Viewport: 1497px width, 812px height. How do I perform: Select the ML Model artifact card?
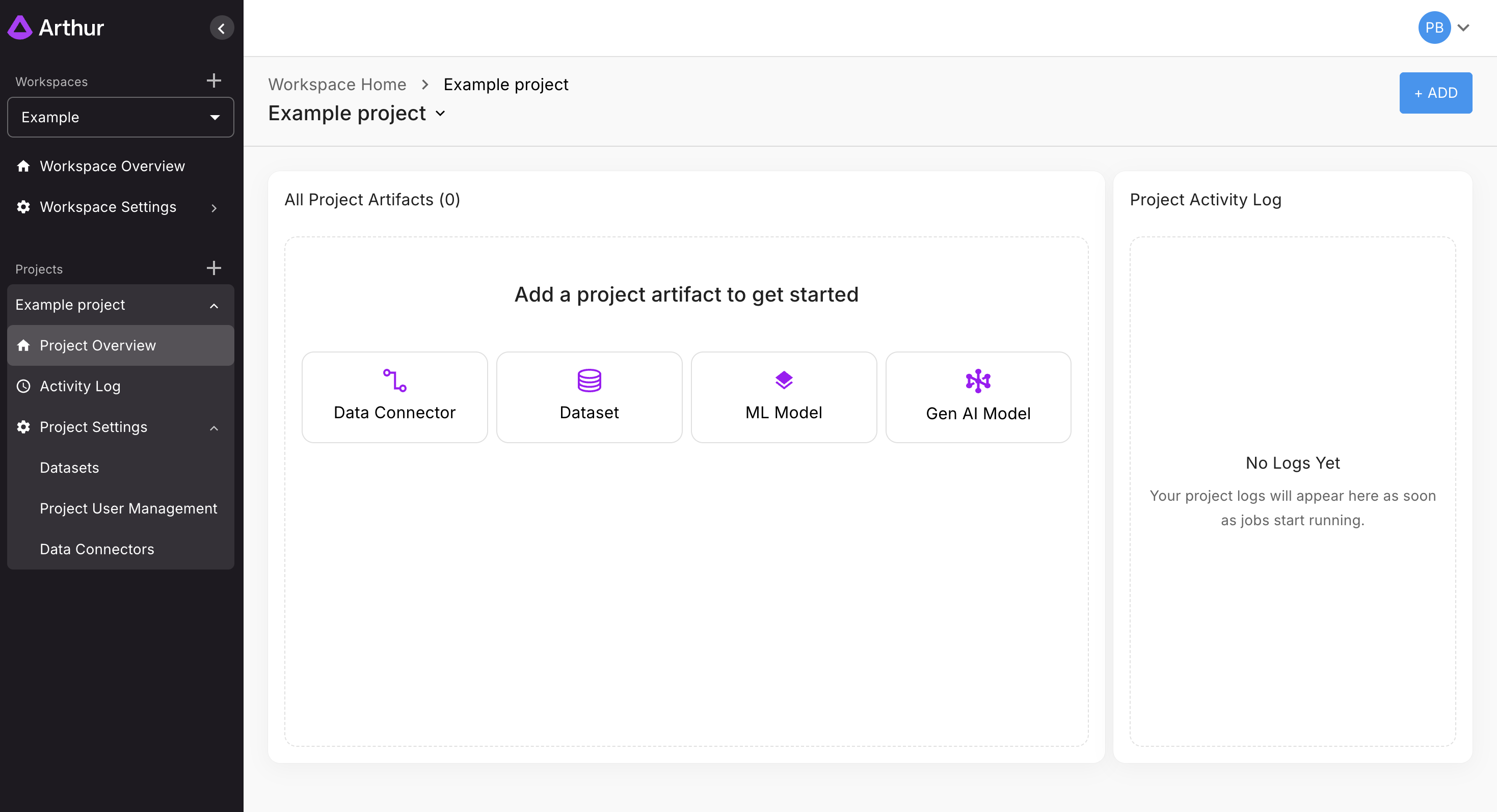[x=783, y=397]
